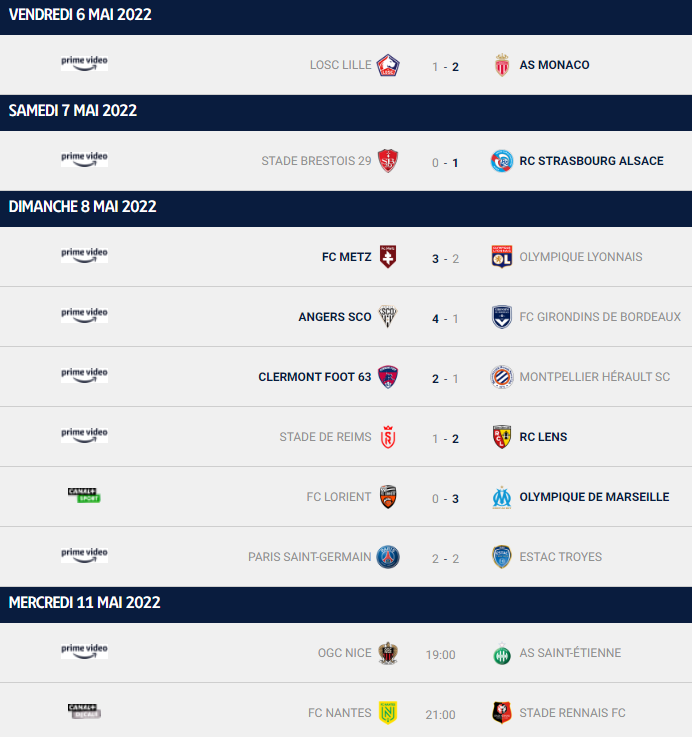Click the Canal+ Sport broadcaster logo
The width and height of the screenshot is (692, 737).
tap(84, 495)
